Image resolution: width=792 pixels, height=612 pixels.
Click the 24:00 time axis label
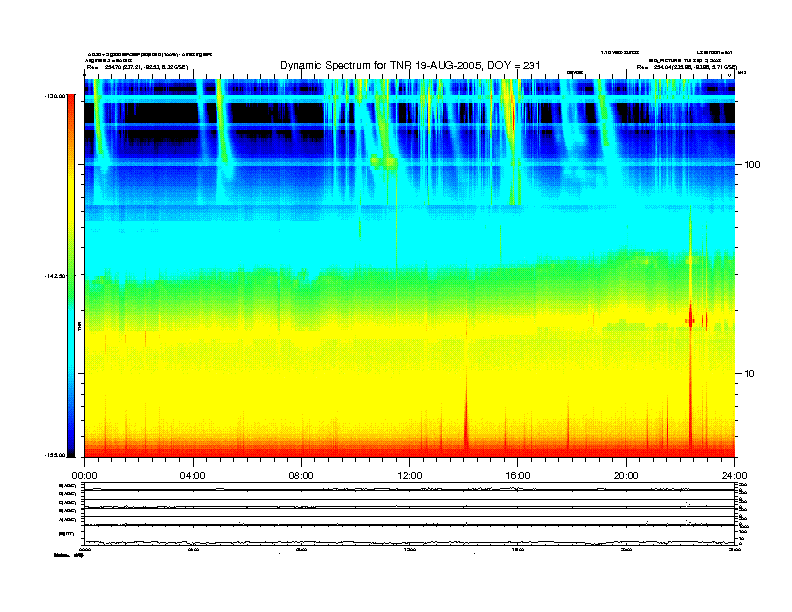[734, 476]
